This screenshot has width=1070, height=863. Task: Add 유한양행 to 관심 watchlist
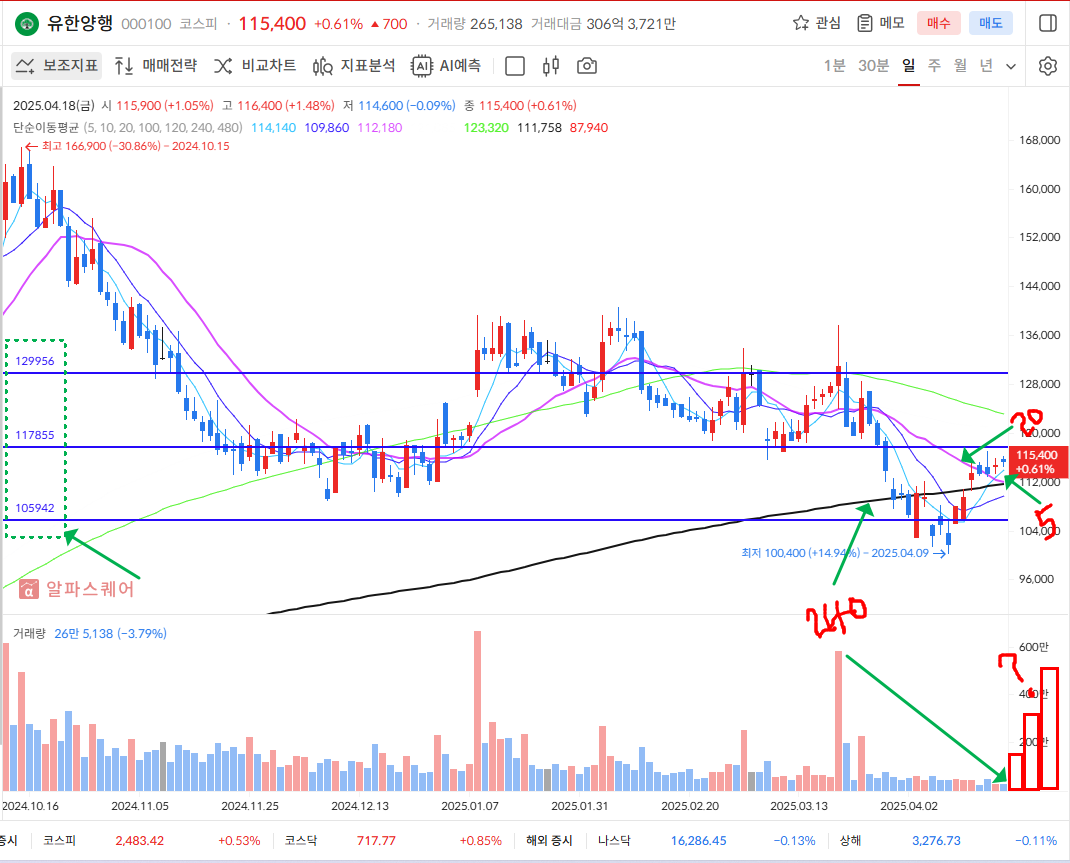pos(817,23)
